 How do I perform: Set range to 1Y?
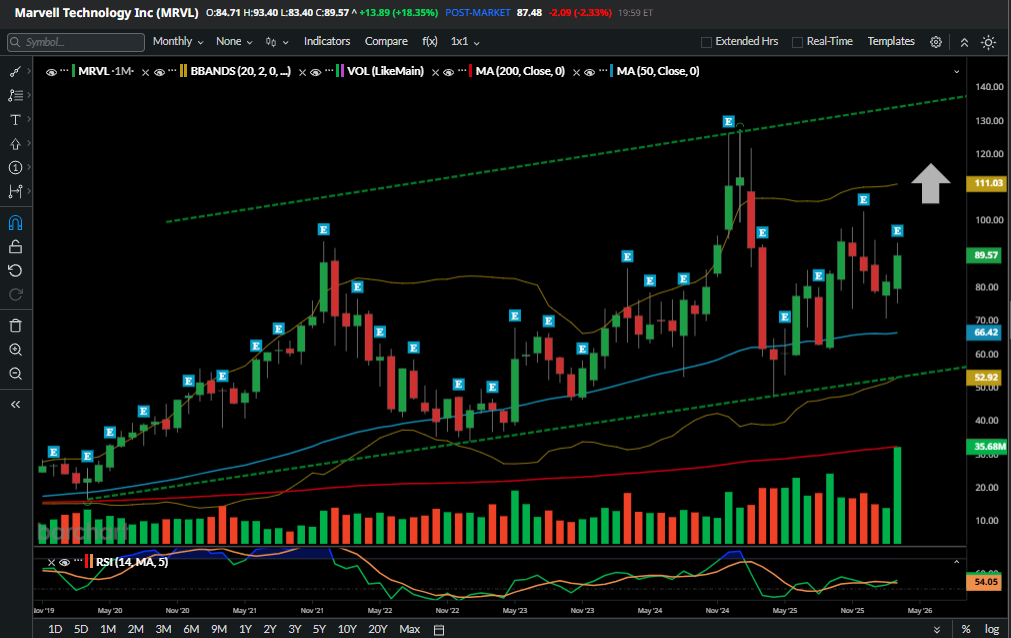(245, 629)
